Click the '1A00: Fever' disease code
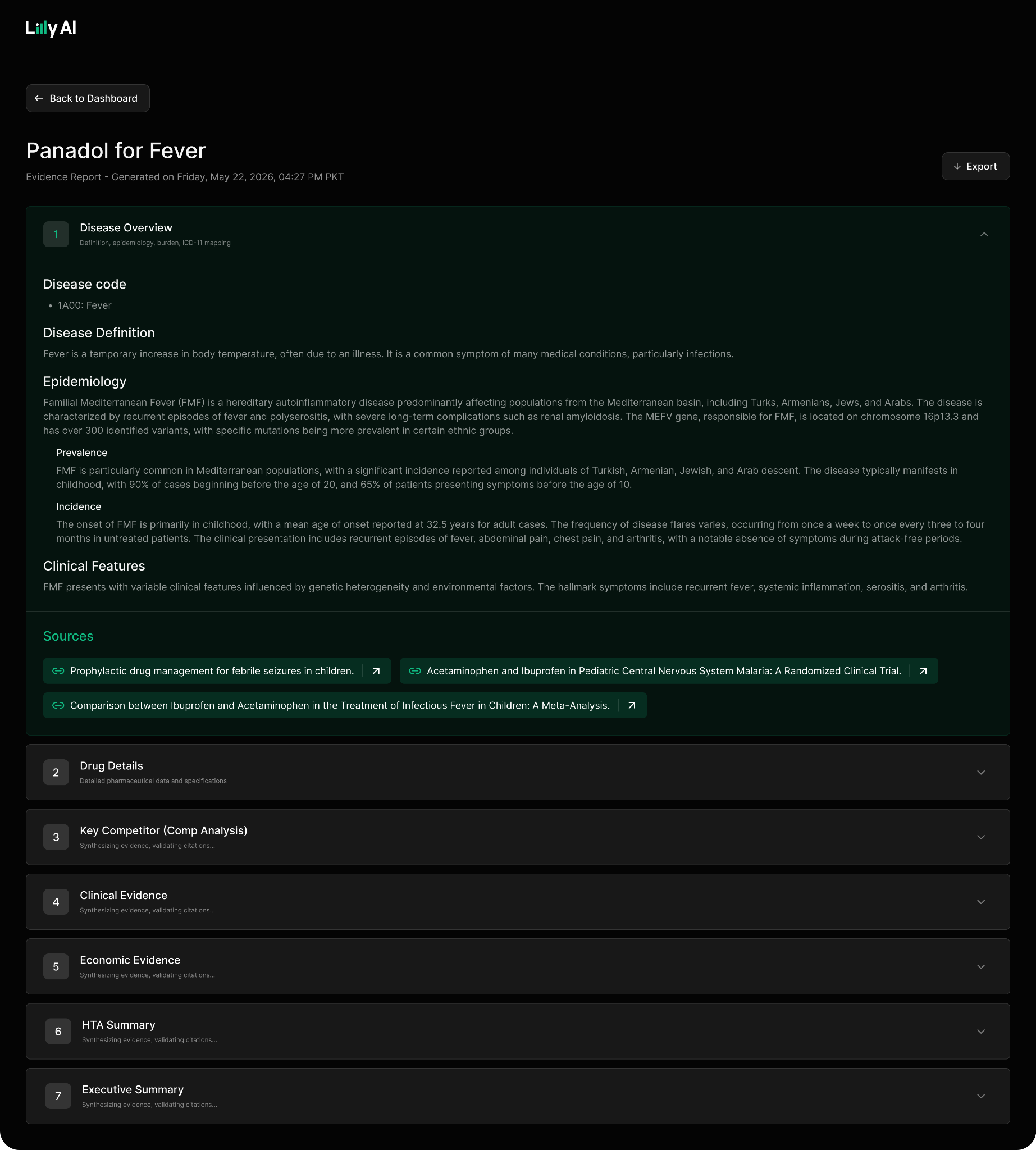 click(x=85, y=305)
